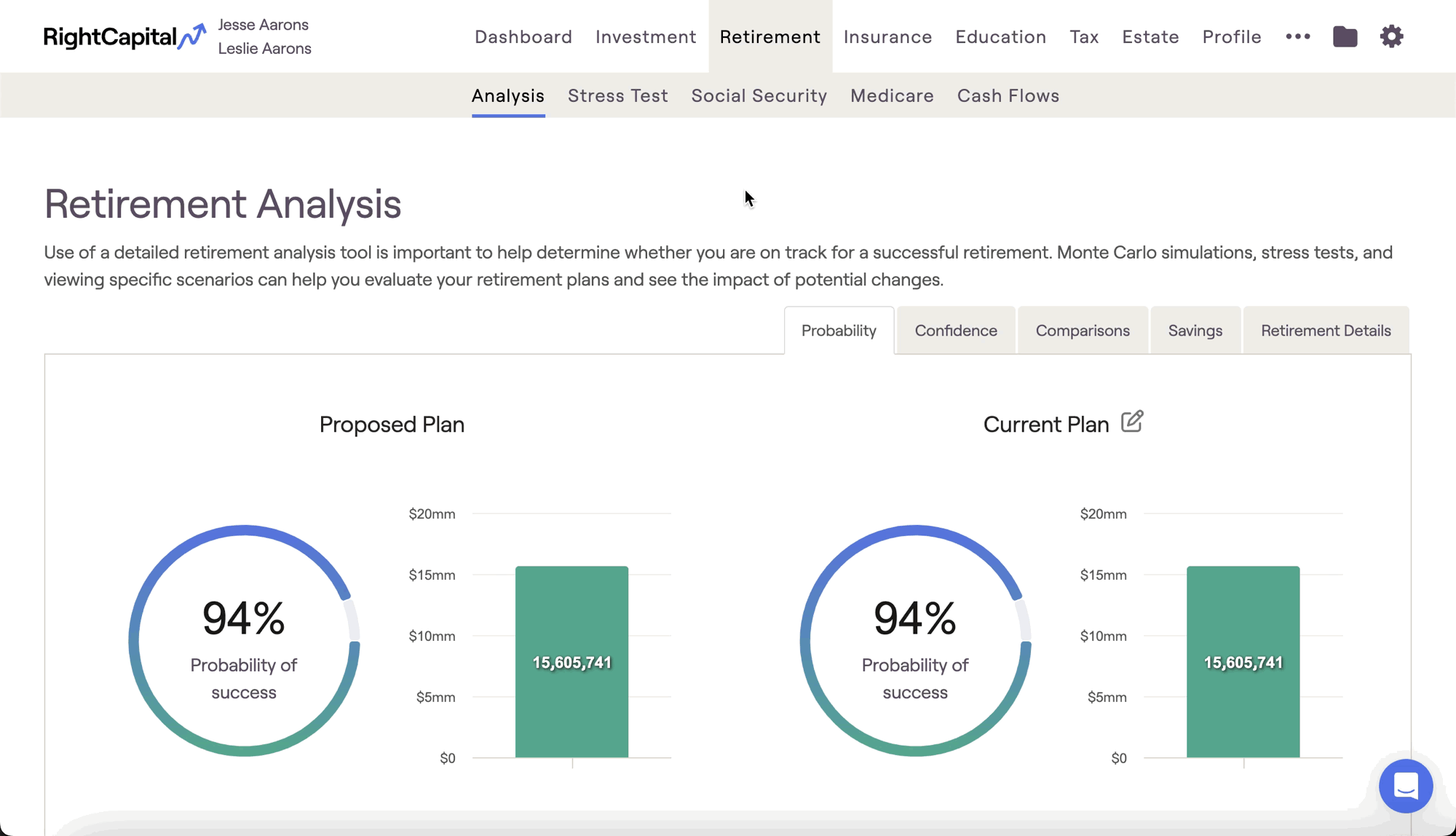1456x836 pixels.
Task: Go to Stress Test subpage
Action: click(617, 95)
